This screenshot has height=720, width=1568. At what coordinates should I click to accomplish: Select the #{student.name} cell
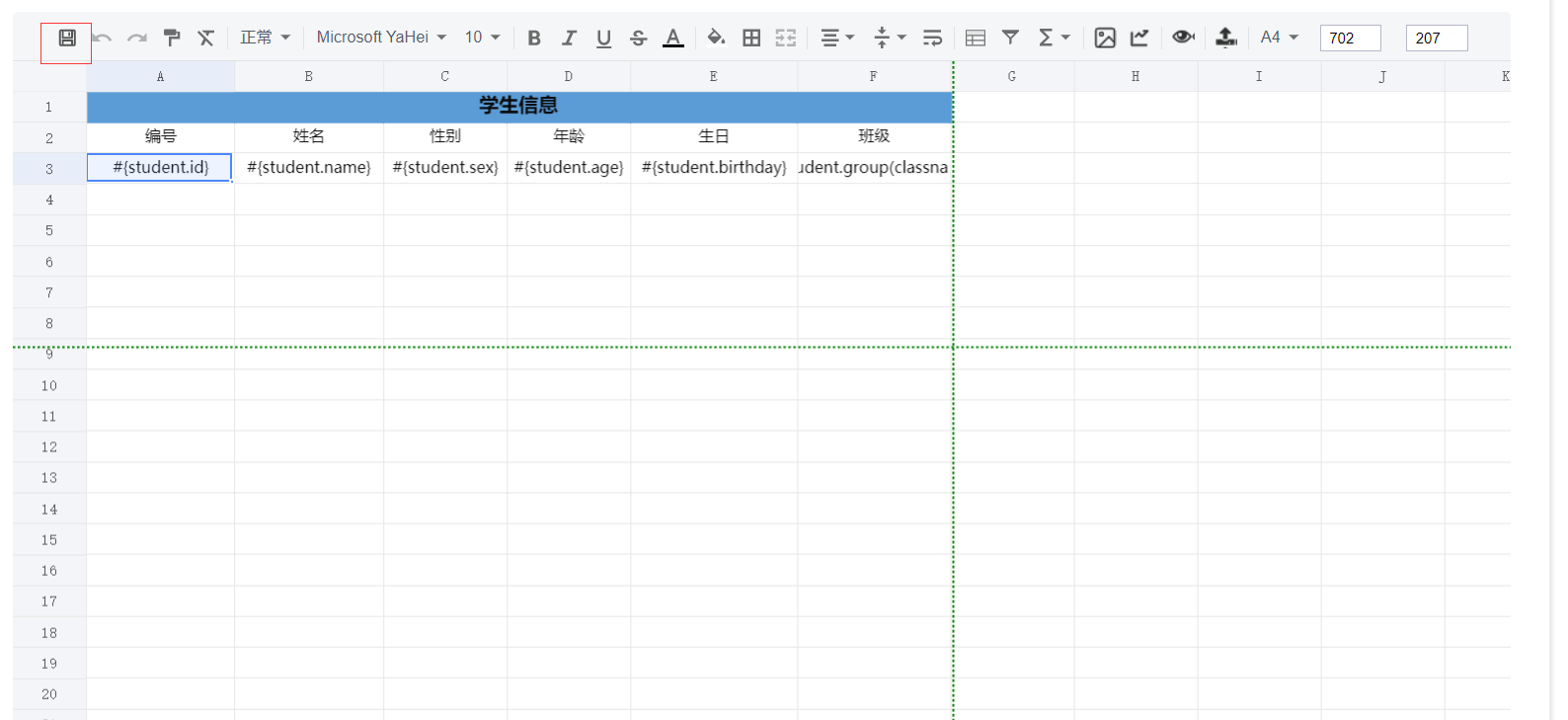309,168
